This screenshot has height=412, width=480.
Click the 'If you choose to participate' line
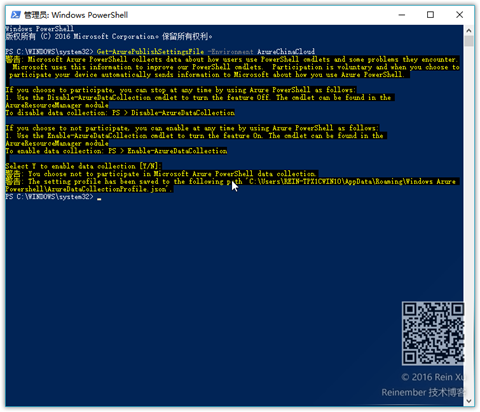click(181, 90)
